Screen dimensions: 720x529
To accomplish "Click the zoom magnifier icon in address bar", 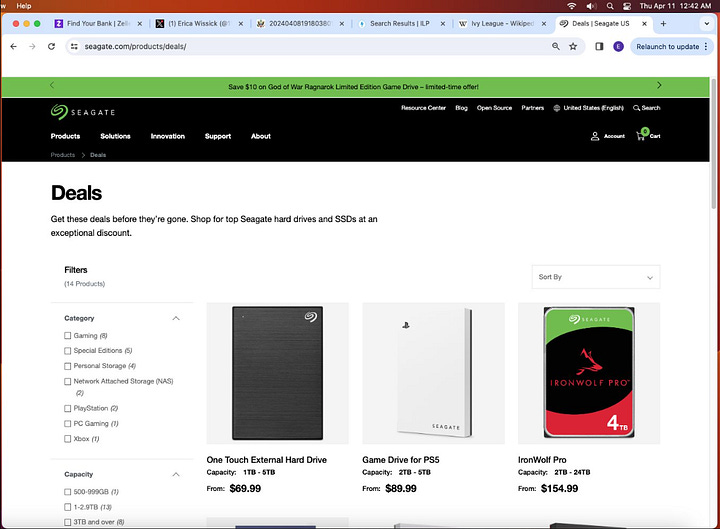I will 556,46.
